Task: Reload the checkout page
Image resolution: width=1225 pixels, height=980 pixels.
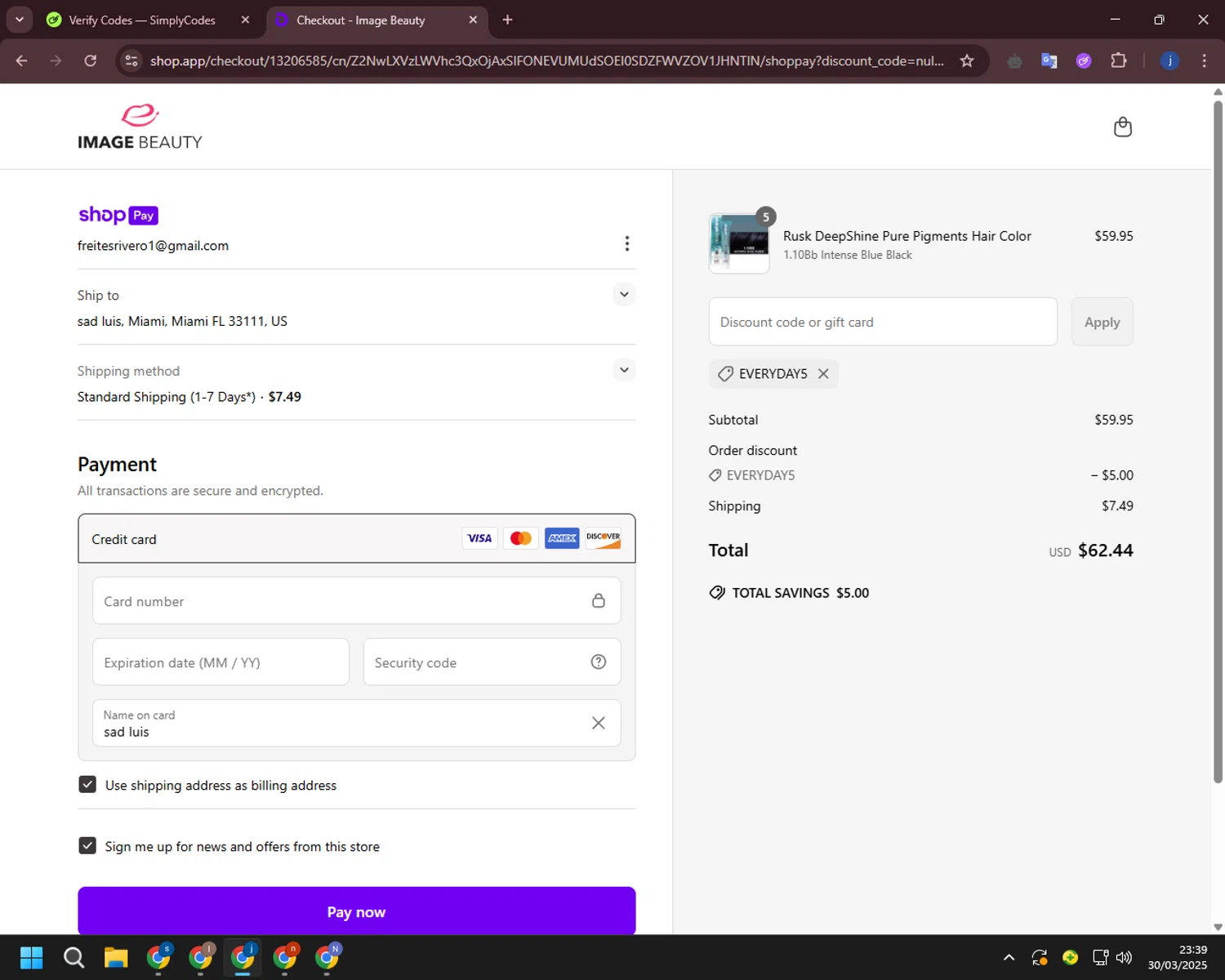Action: (91, 60)
